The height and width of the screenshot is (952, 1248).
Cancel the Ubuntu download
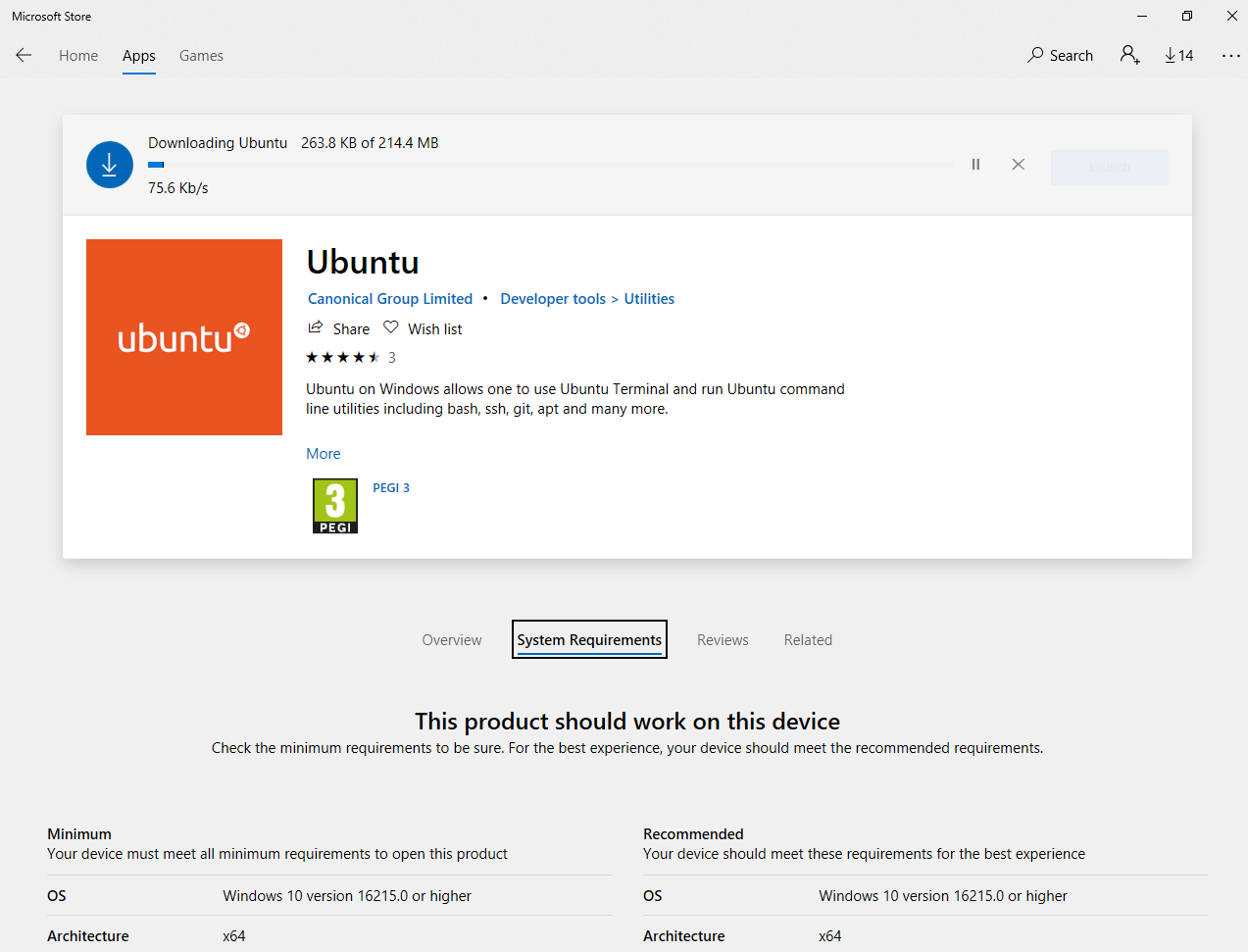tap(1018, 165)
